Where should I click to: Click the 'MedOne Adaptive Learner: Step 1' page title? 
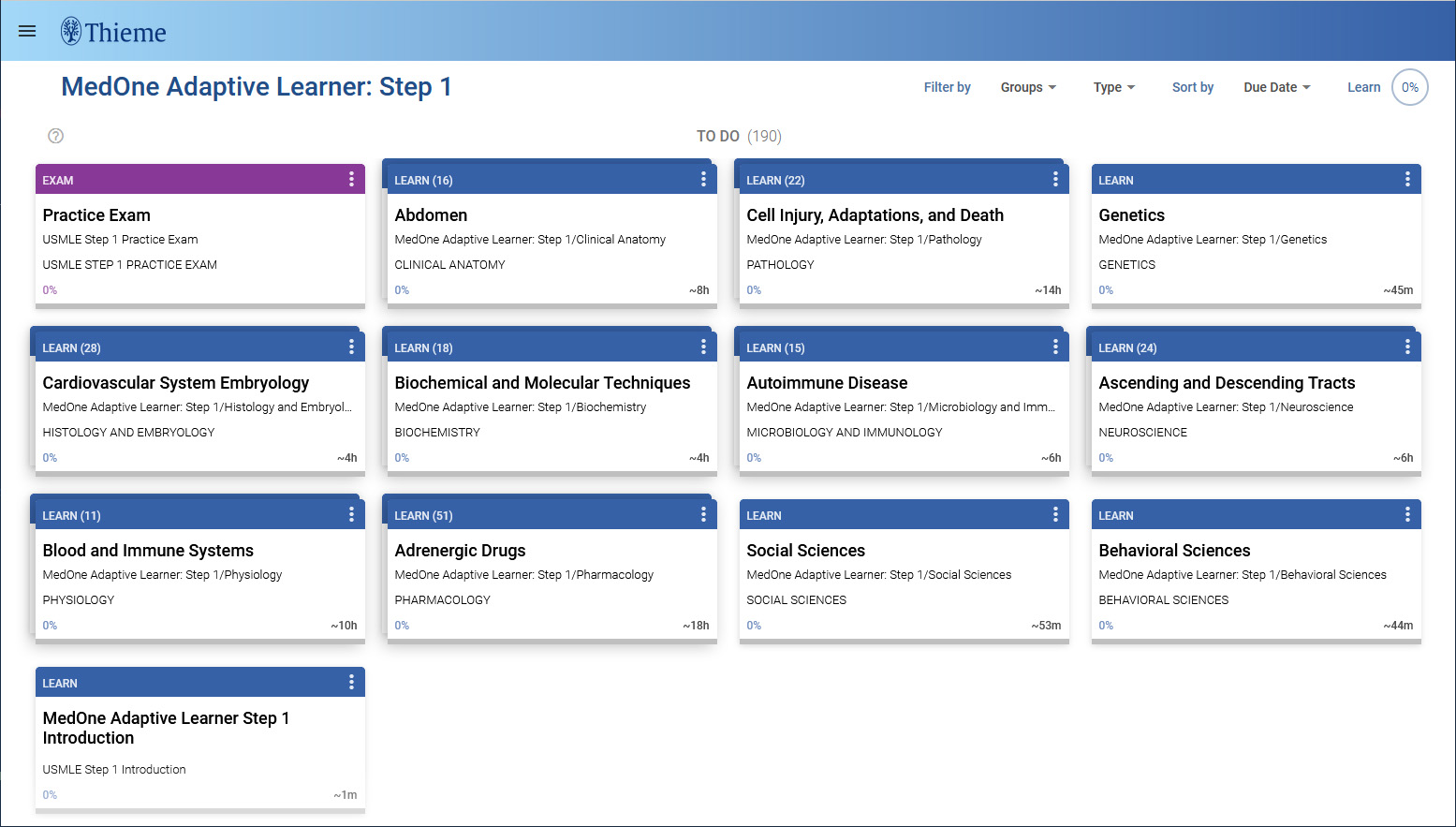pyautogui.click(x=257, y=87)
